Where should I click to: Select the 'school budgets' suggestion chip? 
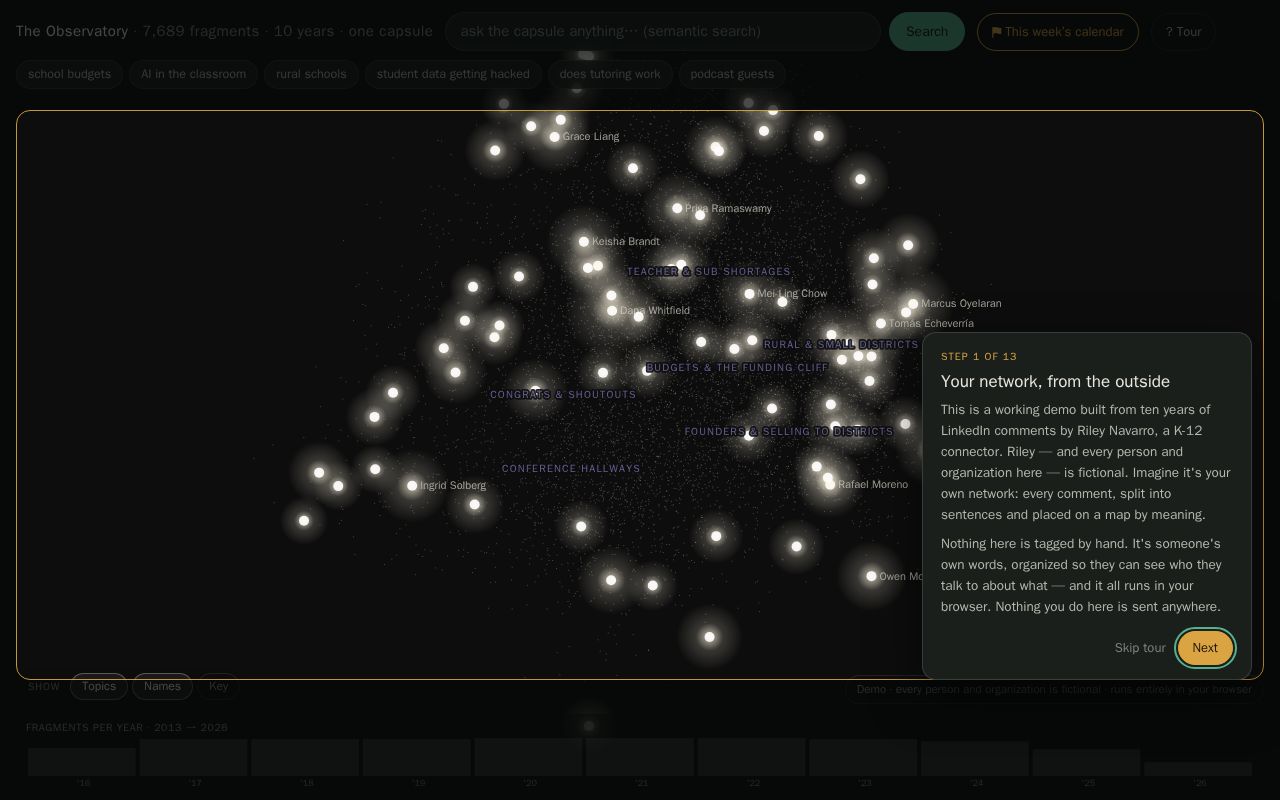click(70, 74)
